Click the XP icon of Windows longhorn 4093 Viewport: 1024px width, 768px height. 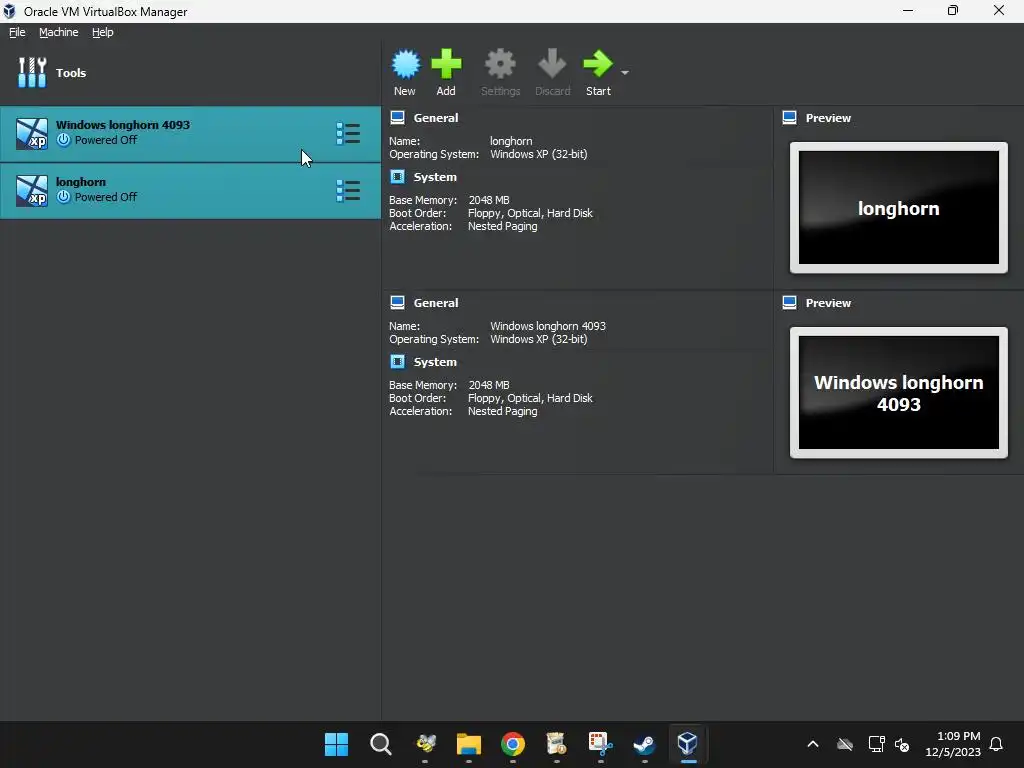coord(32,134)
